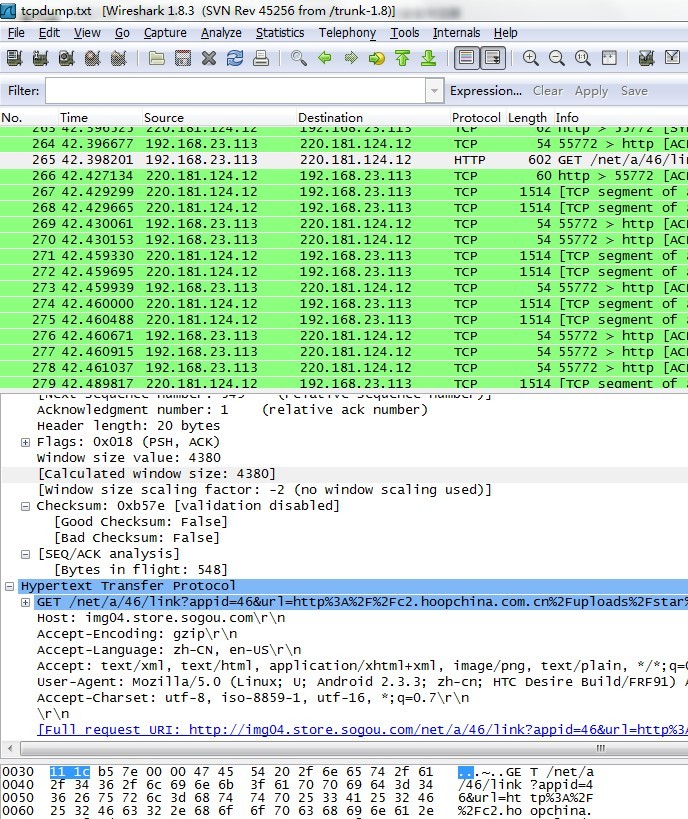Open the Statistics menu

click(x=279, y=32)
